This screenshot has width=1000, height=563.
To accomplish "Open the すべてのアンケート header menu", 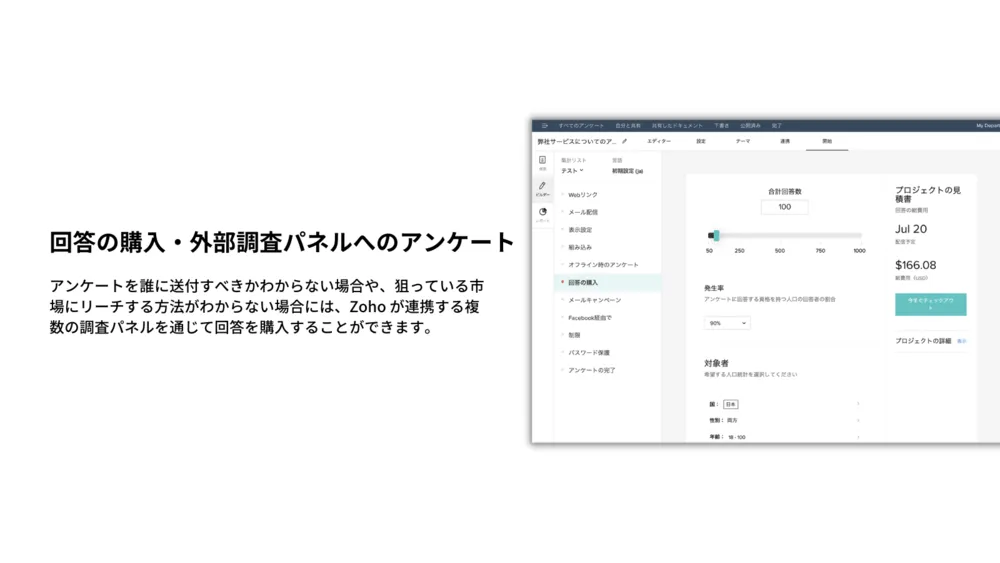I will click(x=581, y=126).
